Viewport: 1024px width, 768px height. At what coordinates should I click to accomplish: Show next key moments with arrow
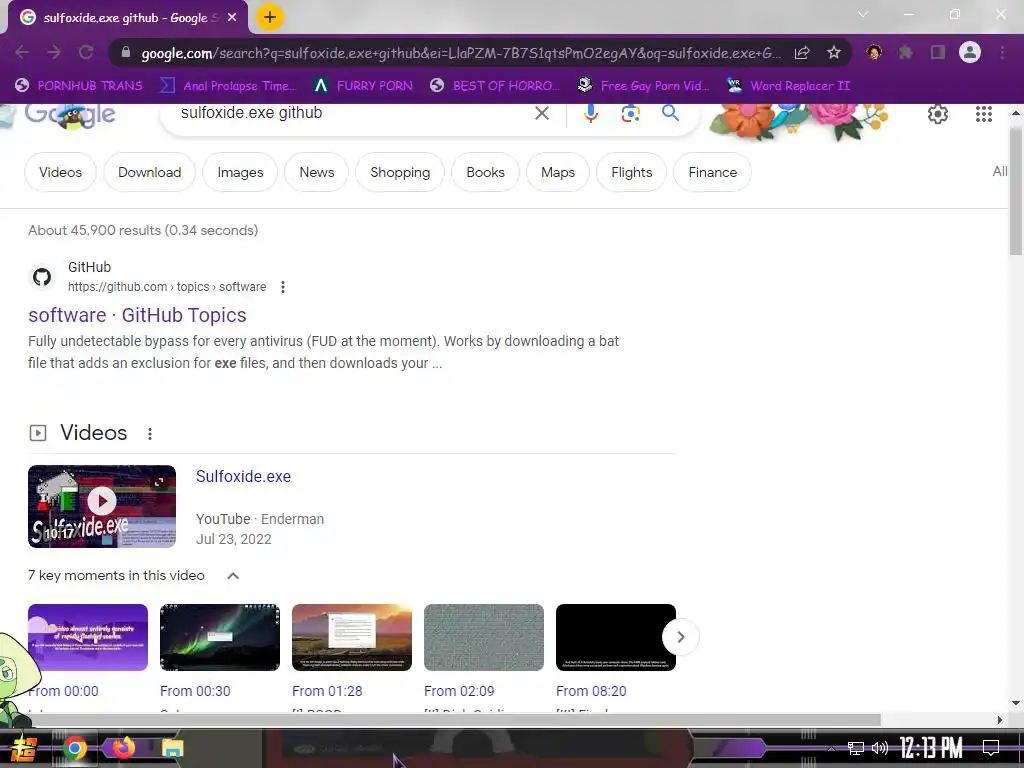pos(680,637)
